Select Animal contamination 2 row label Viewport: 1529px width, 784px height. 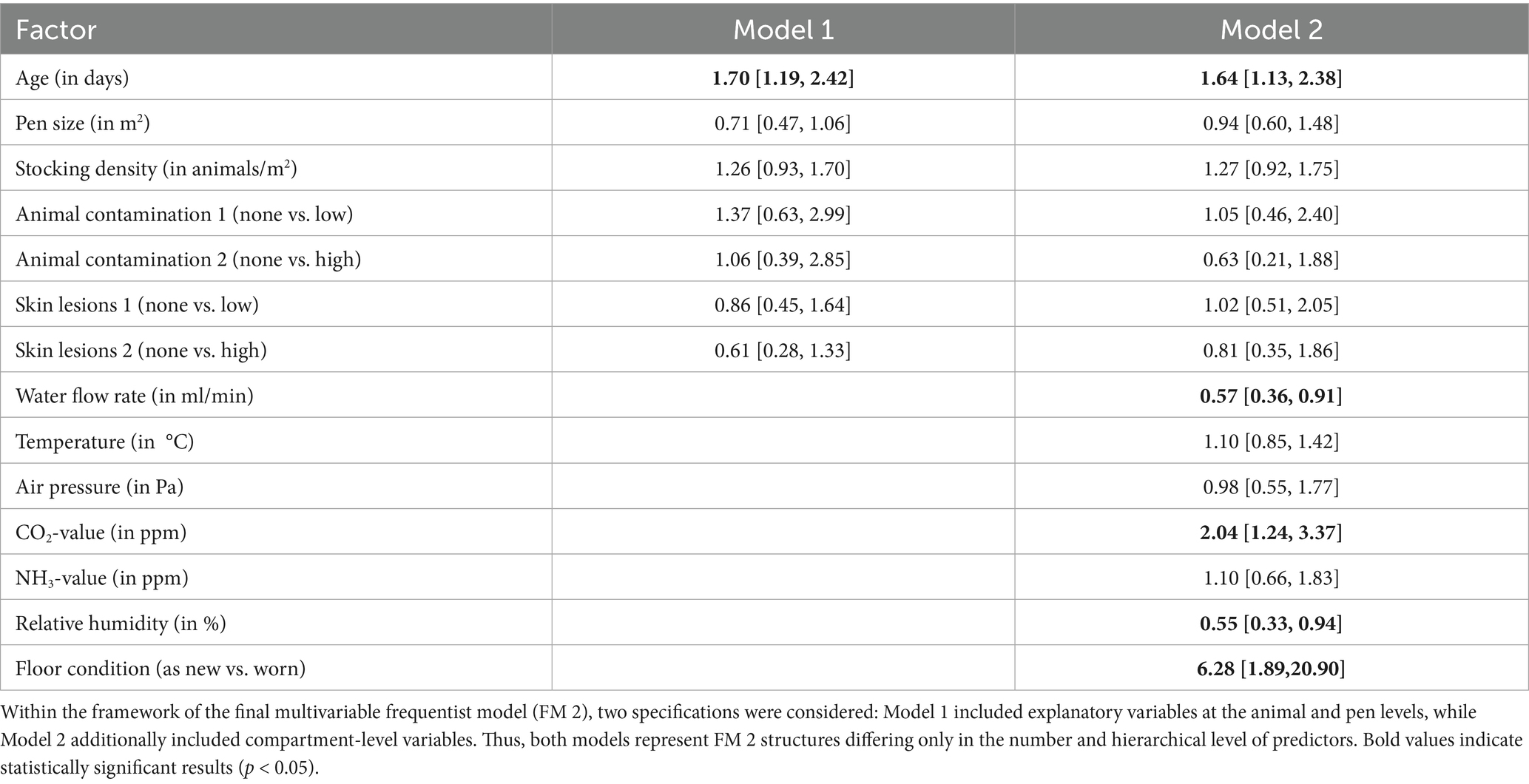tap(188, 260)
